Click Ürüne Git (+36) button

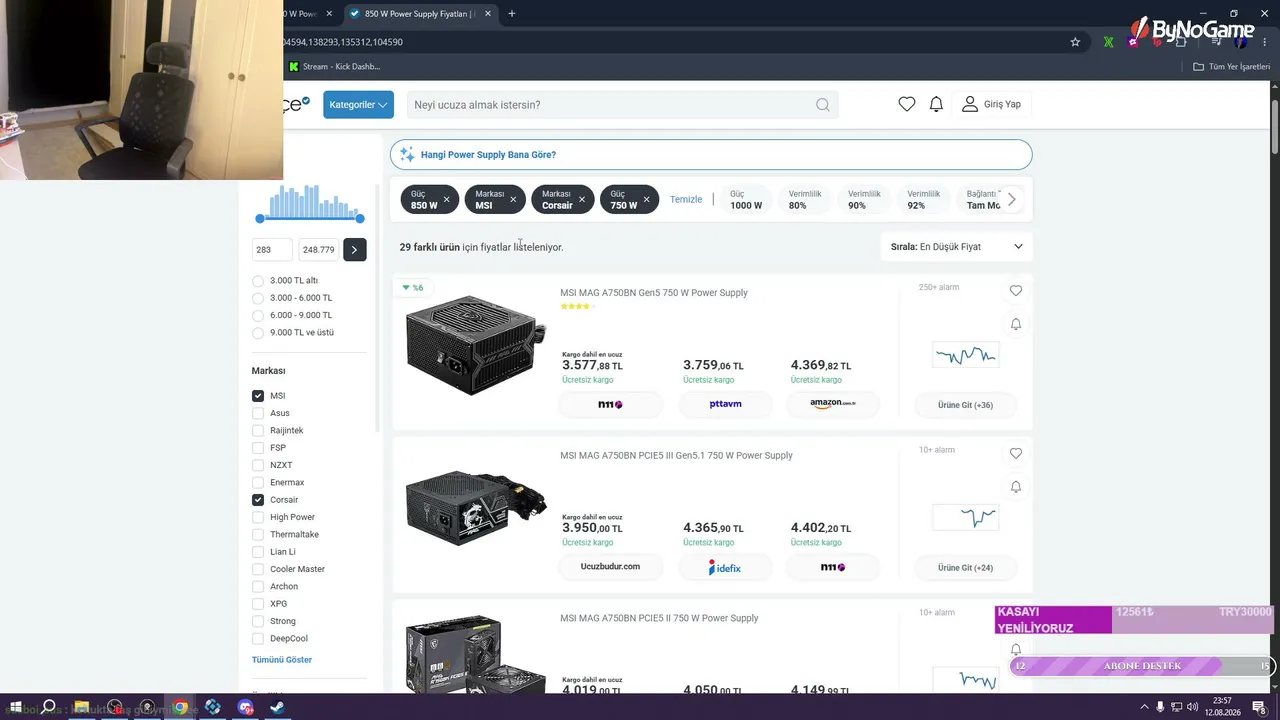965,405
